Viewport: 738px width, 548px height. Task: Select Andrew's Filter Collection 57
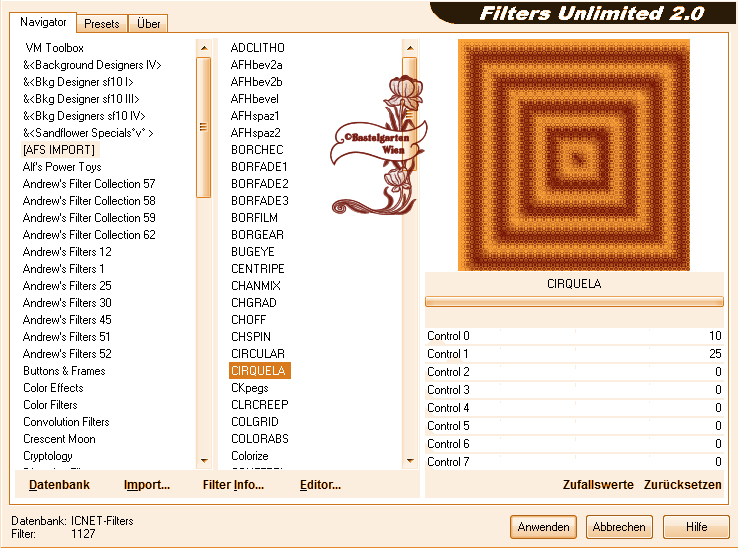pos(89,184)
